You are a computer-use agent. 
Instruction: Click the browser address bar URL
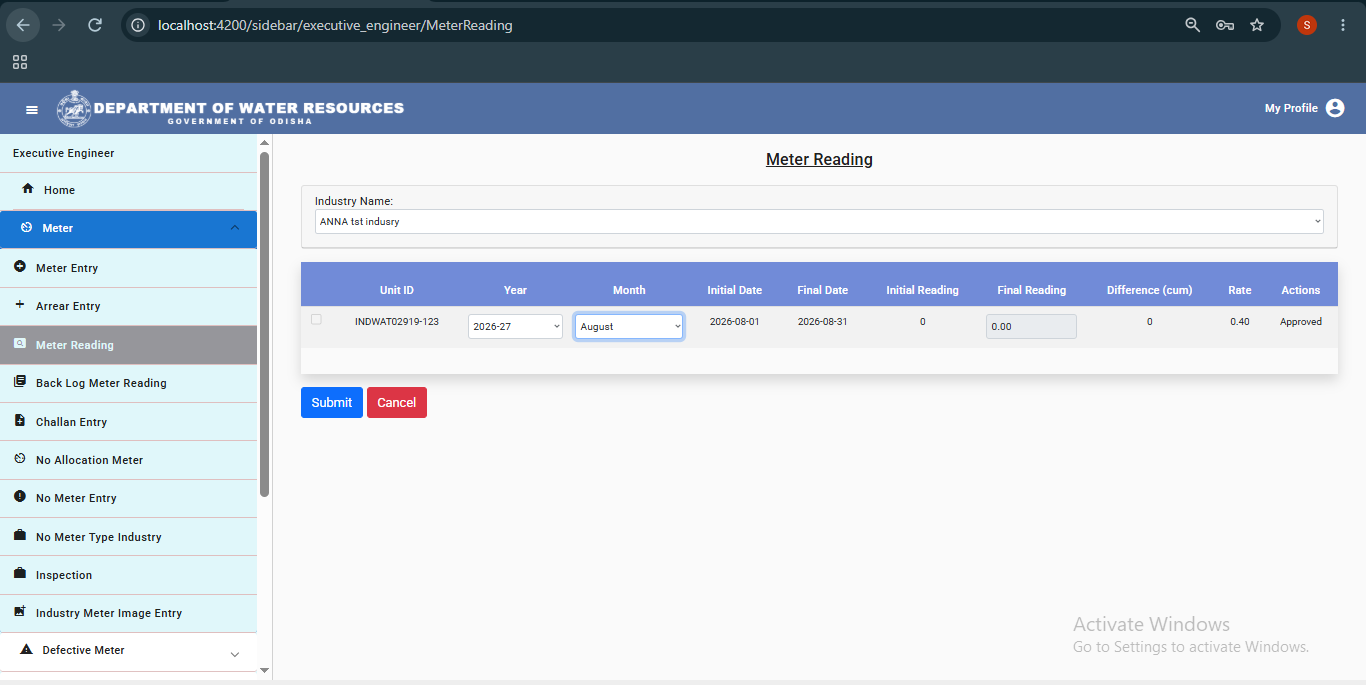point(335,25)
